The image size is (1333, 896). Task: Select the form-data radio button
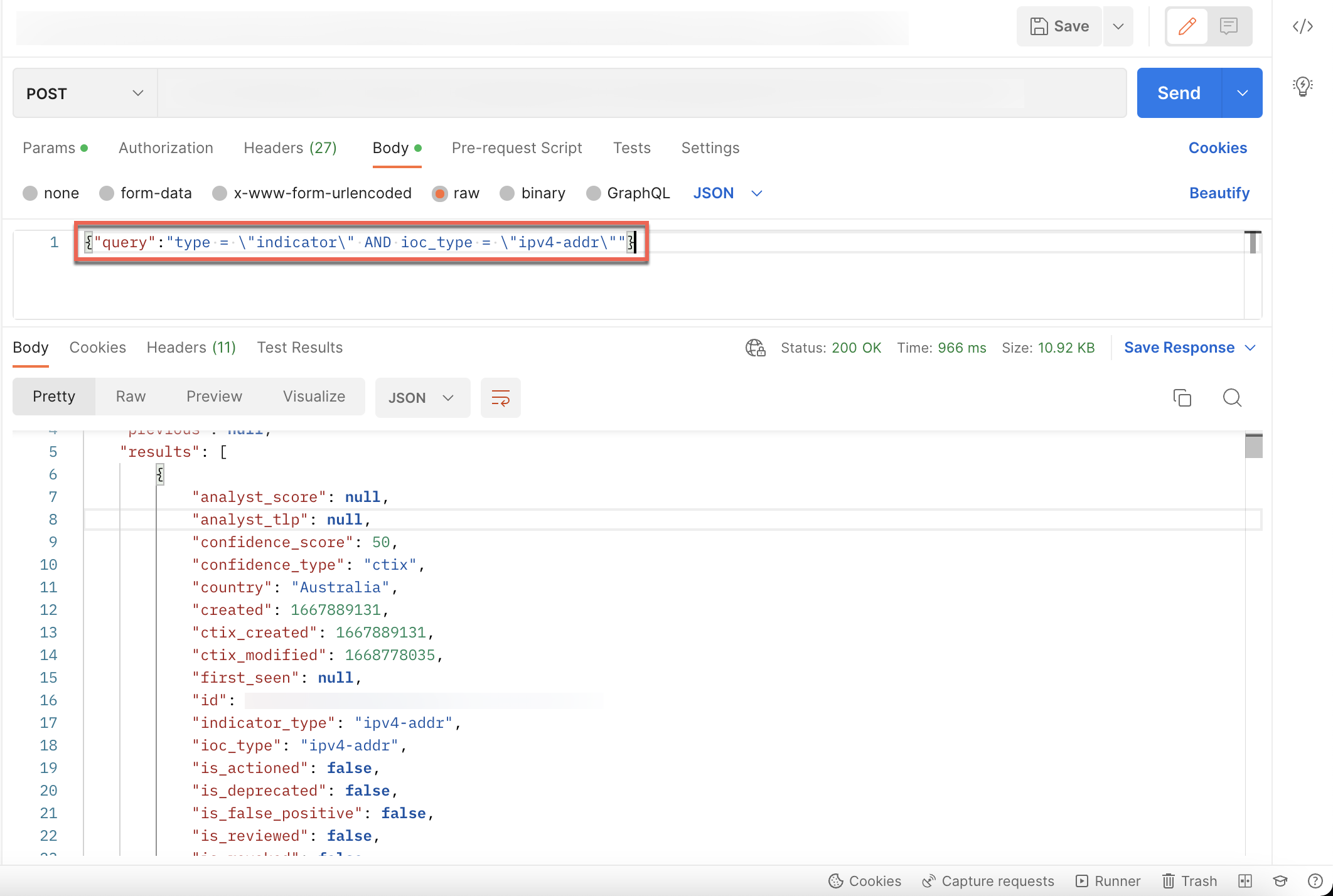[x=107, y=193]
